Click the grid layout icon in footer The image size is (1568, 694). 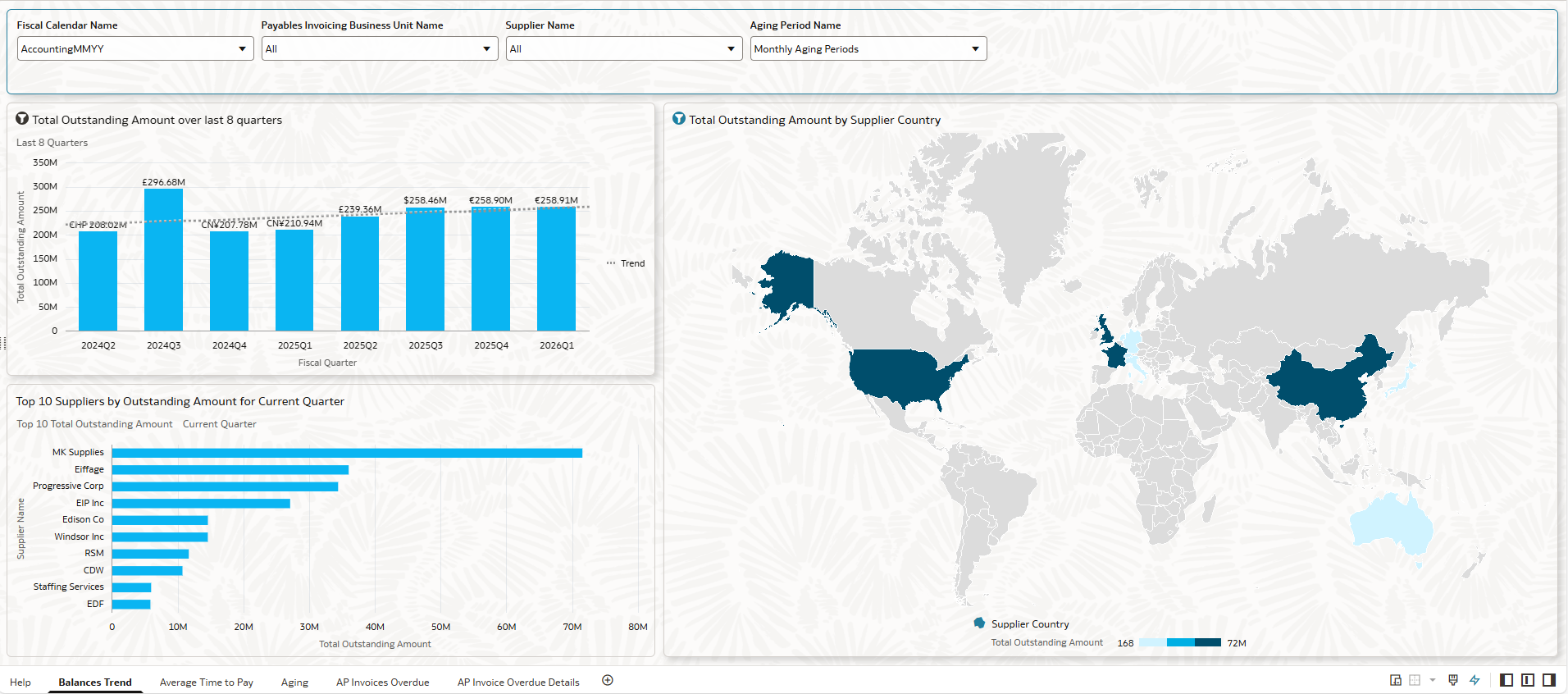click(1415, 680)
